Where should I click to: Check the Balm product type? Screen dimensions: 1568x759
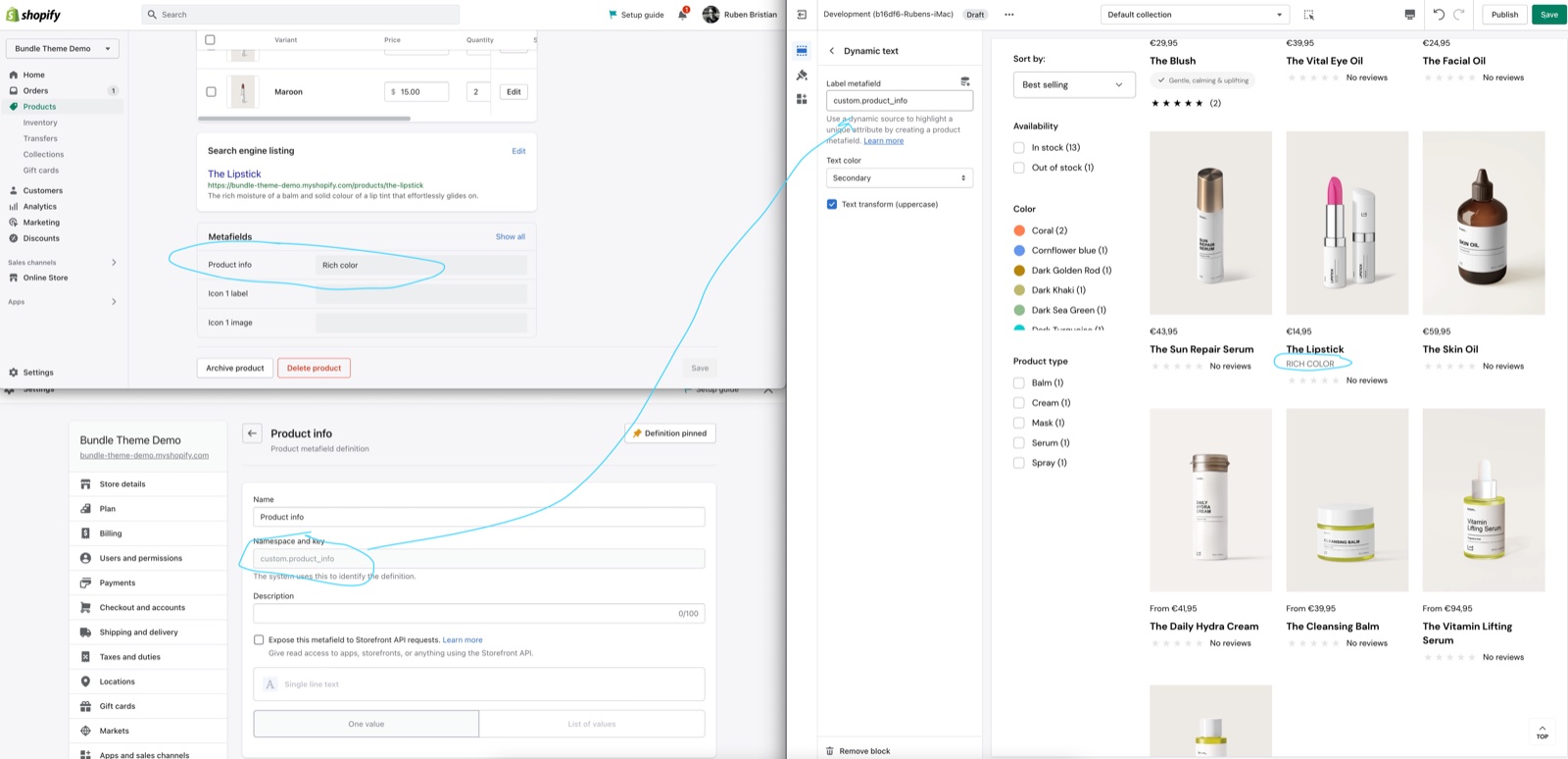tap(1019, 383)
